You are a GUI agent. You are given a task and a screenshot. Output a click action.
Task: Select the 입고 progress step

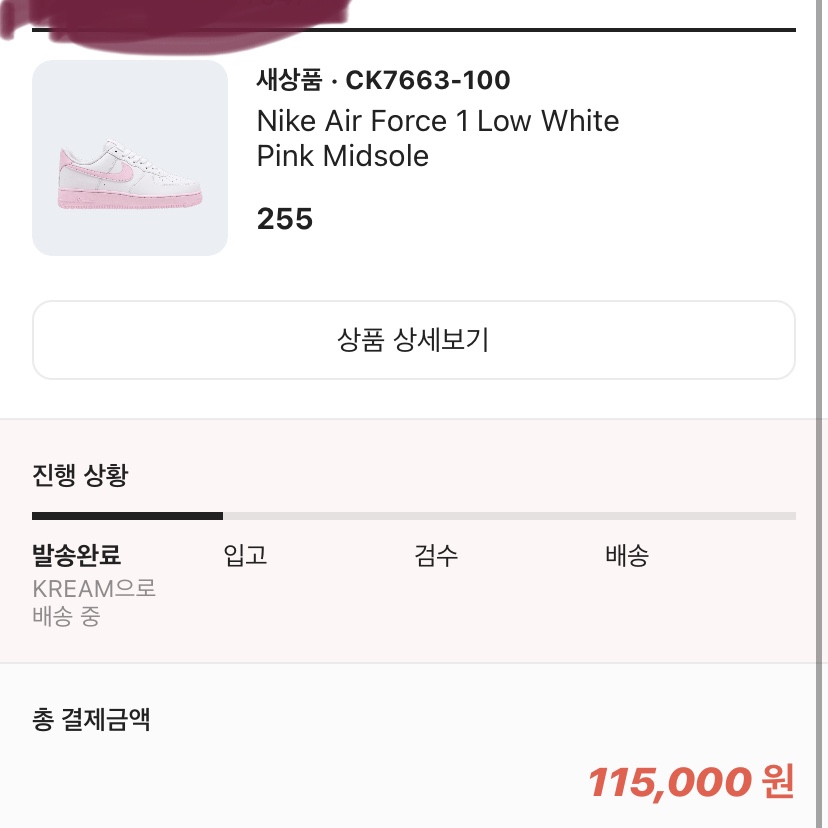(x=245, y=555)
